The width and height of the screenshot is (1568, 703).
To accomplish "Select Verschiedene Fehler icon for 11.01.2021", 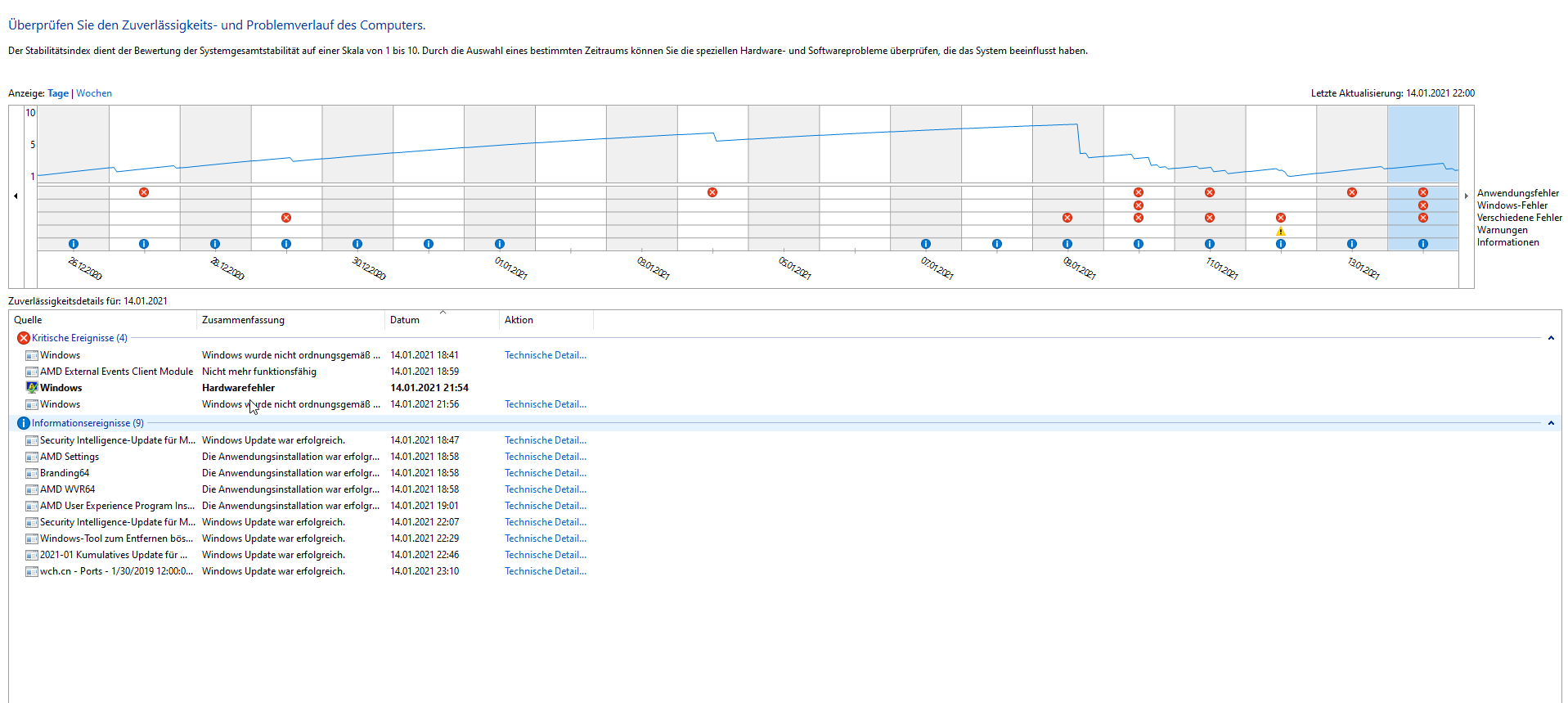I will pos(1210,218).
